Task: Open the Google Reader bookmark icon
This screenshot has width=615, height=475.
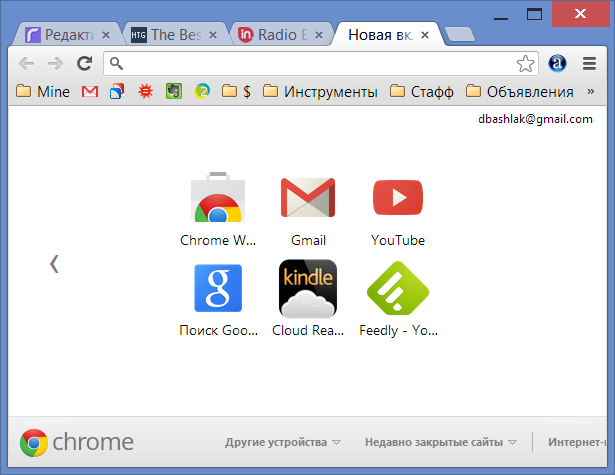Action: 117,91
